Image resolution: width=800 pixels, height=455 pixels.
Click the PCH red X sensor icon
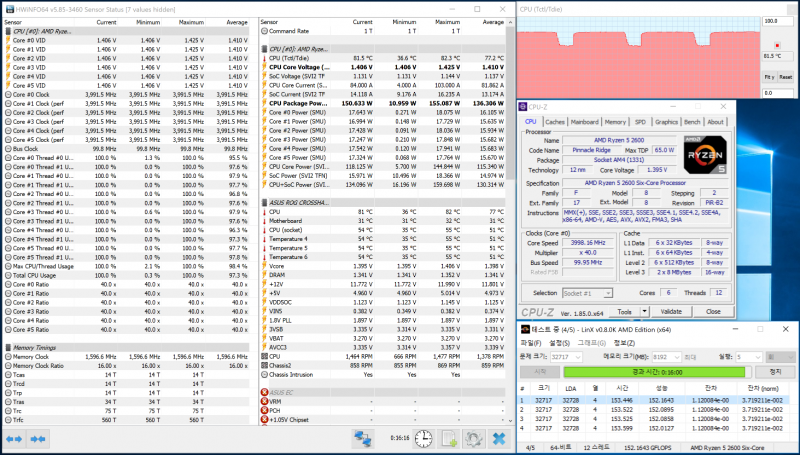tap(264, 411)
